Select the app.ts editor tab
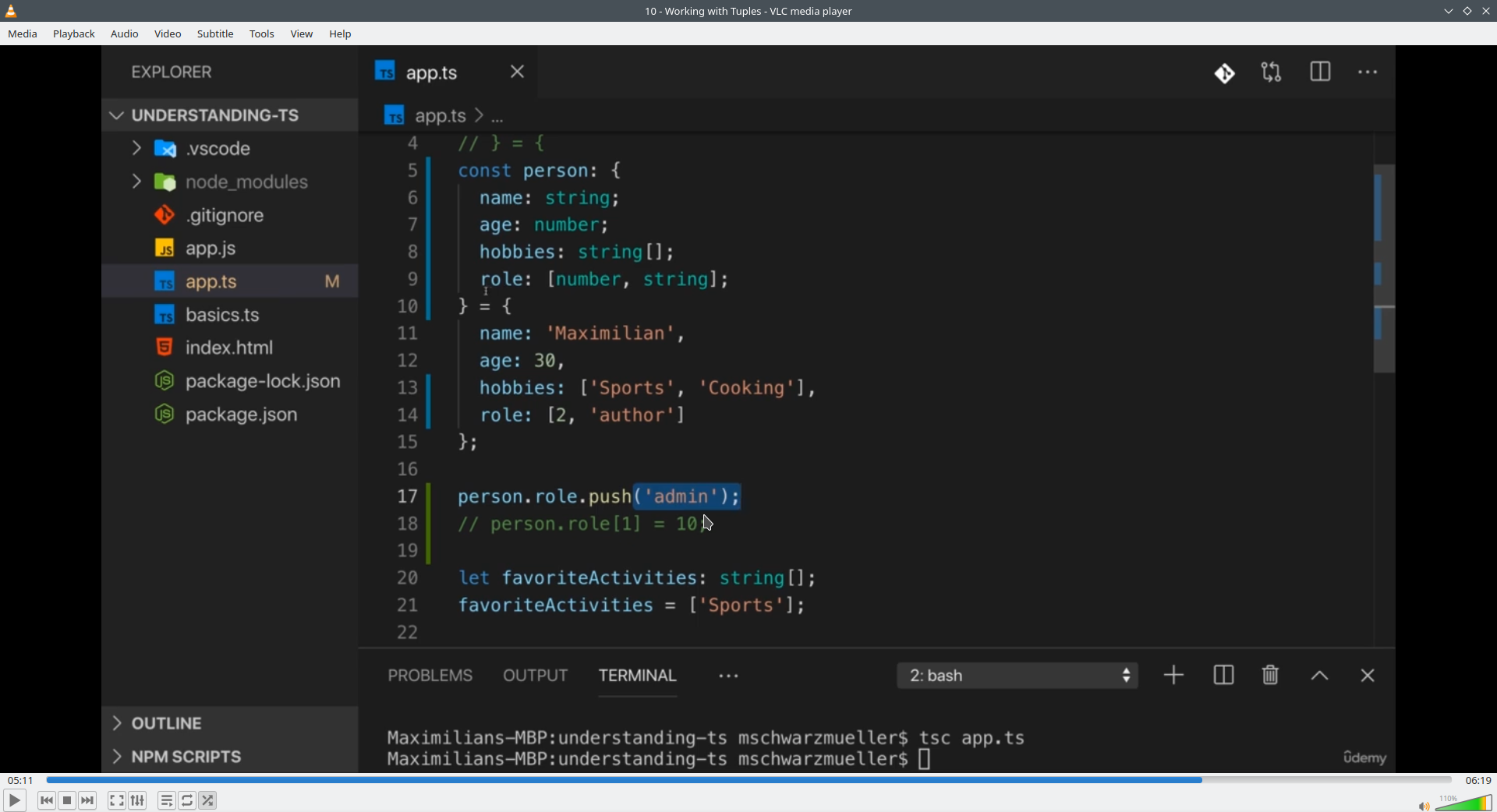1497x812 pixels. coord(448,72)
